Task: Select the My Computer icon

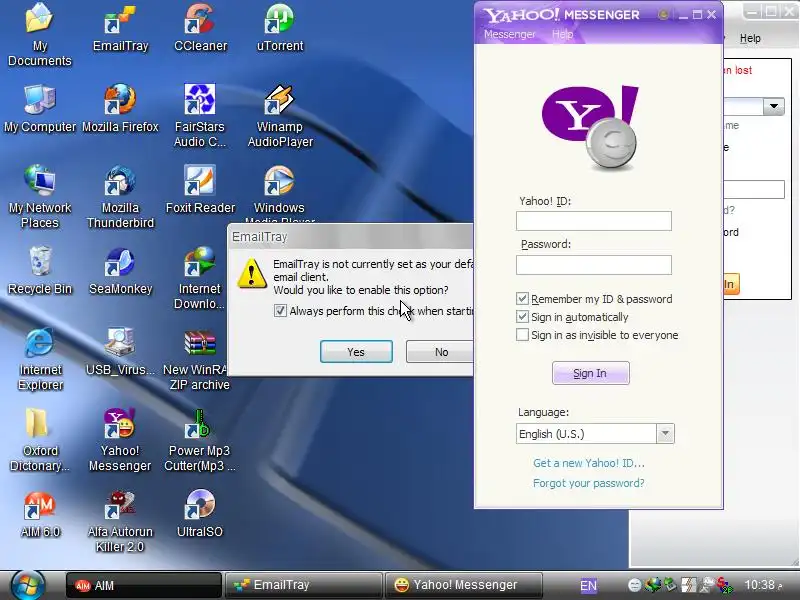Action: tap(39, 109)
